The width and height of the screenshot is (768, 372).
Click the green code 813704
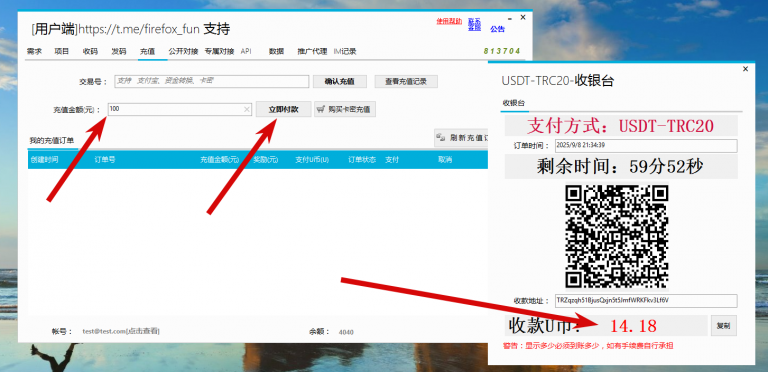tap(502, 51)
